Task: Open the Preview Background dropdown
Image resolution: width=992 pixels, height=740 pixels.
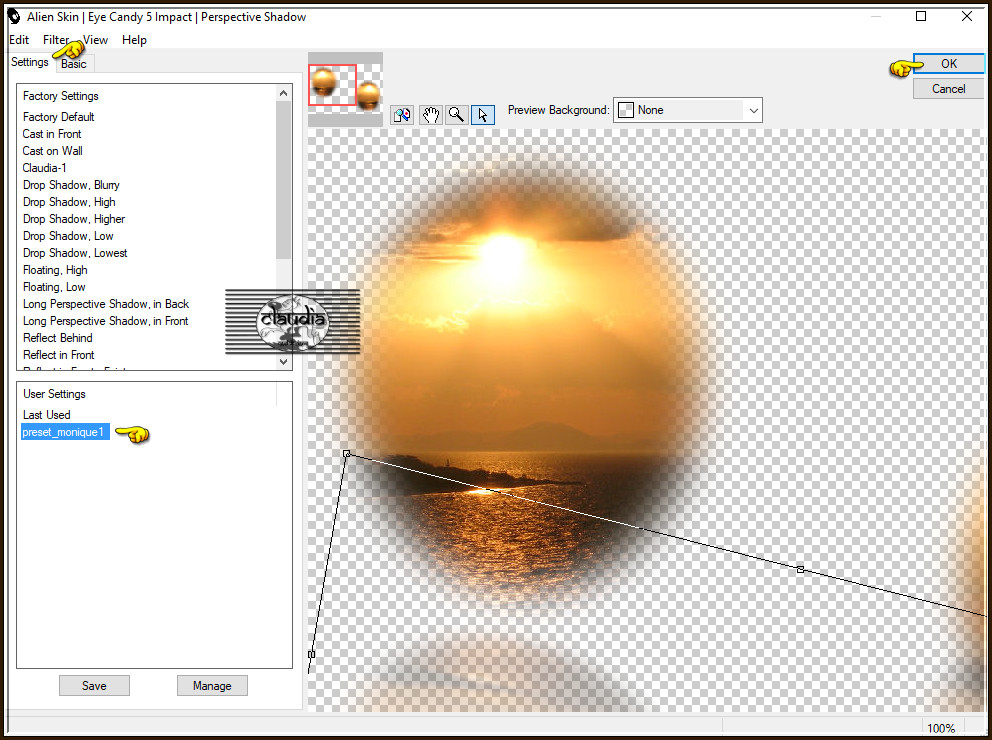Action: [x=688, y=110]
